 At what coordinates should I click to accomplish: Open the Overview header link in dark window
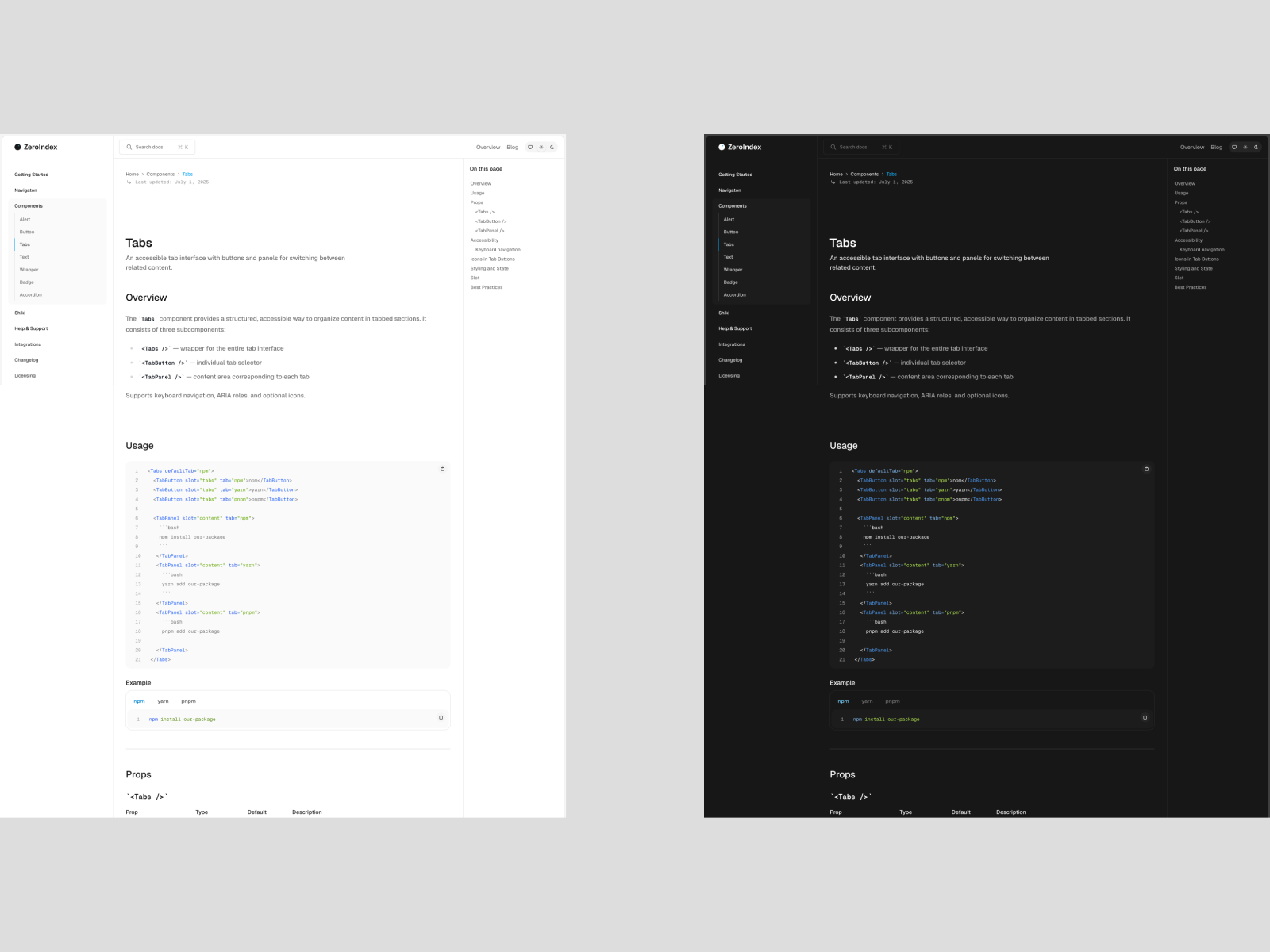(x=1192, y=147)
